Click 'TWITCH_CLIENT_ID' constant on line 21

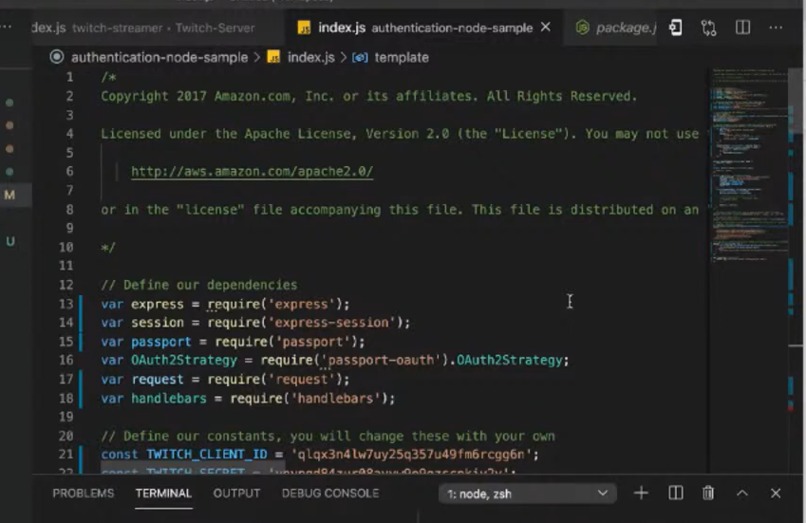tap(207, 455)
